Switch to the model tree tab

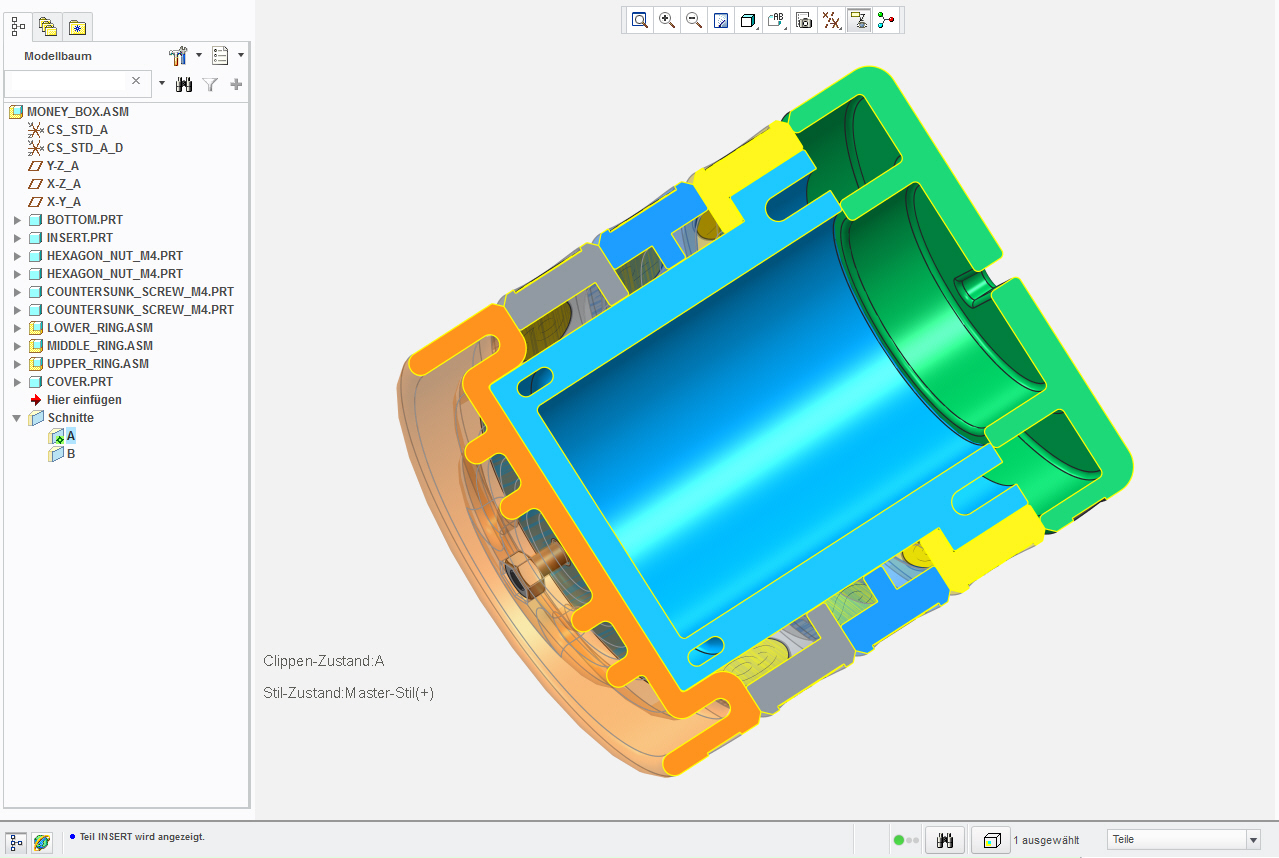tap(18, 26)
